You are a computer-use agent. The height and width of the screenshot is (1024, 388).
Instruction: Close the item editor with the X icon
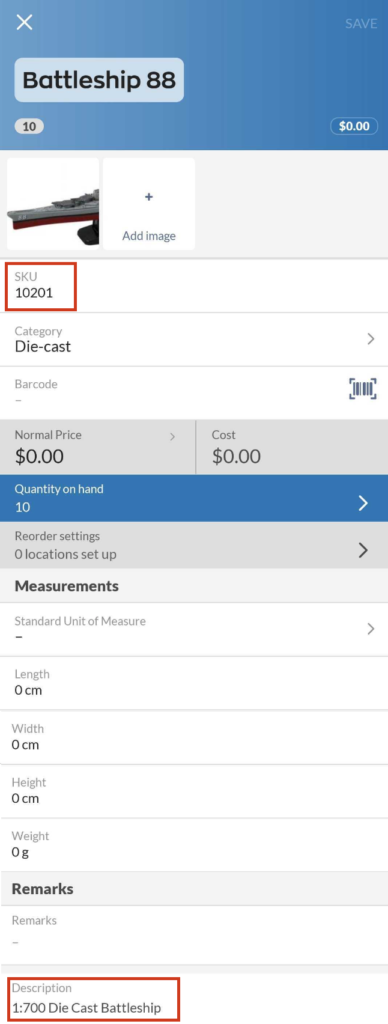(x=24, y=23)
